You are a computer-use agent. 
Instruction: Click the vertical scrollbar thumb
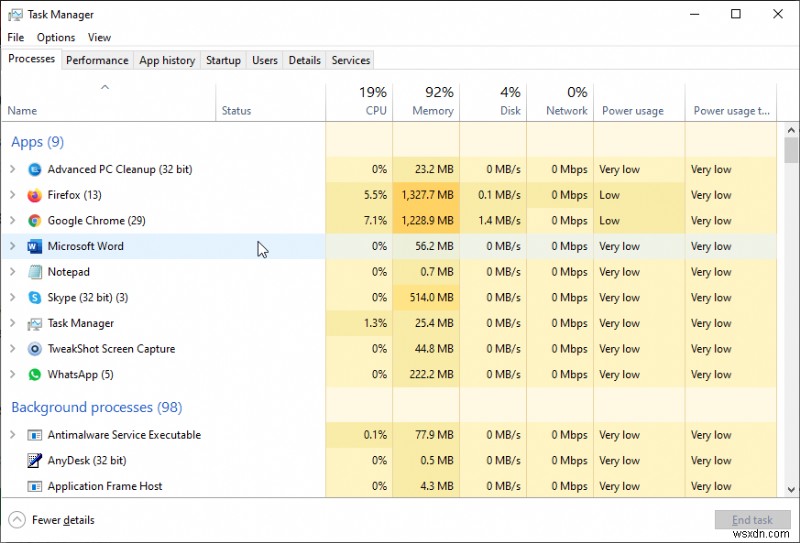coord(791,151)
